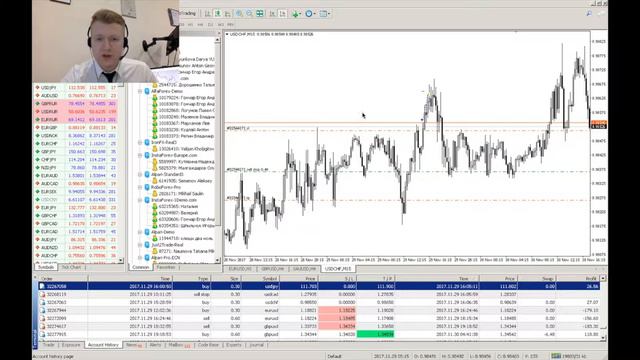Image resolution: width=640 pixels, height=360 pixels.
Task: Sort history by the Type column header
Action: (191, 278)
